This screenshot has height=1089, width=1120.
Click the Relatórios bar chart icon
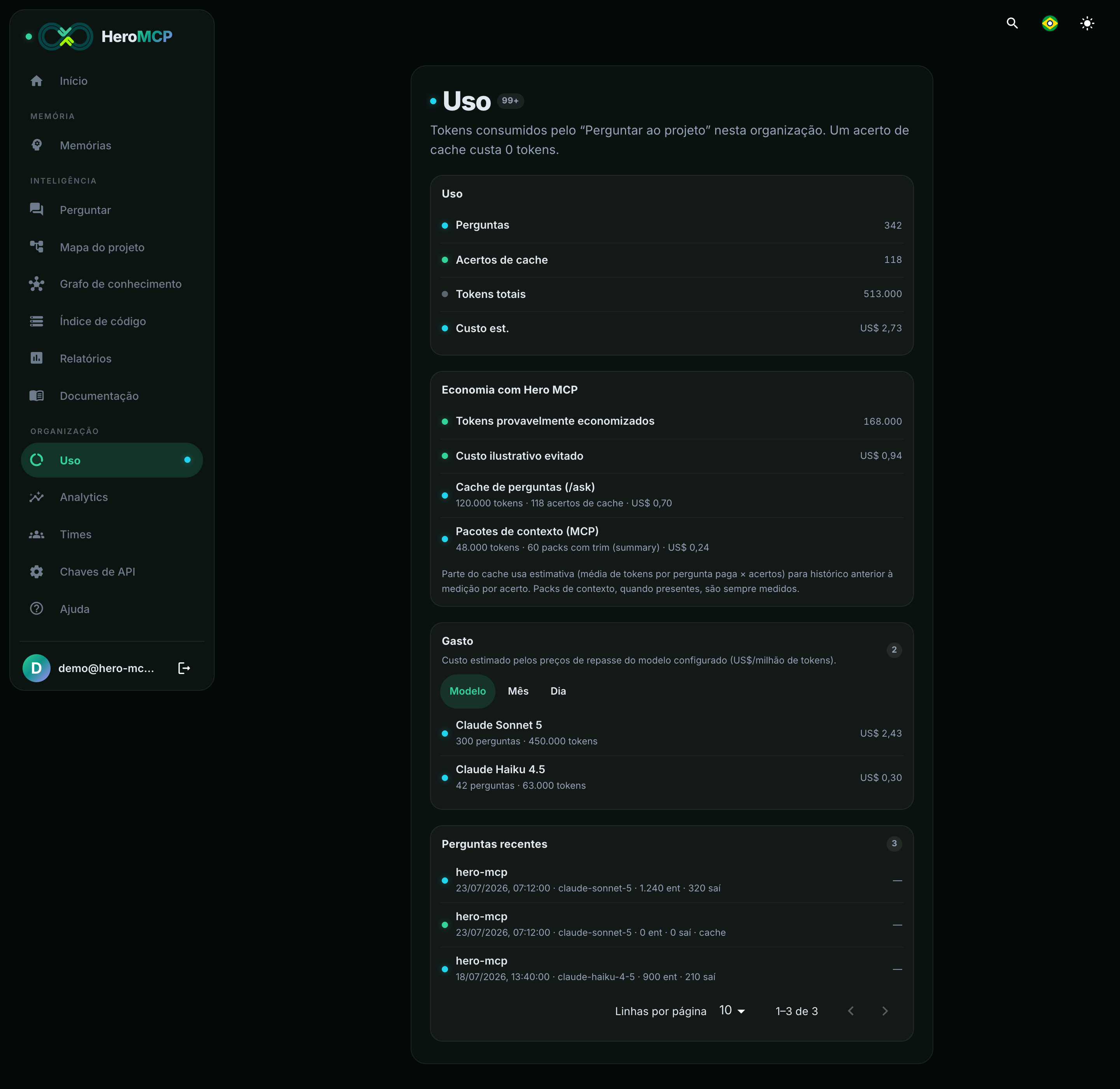[x=37, y=358]
